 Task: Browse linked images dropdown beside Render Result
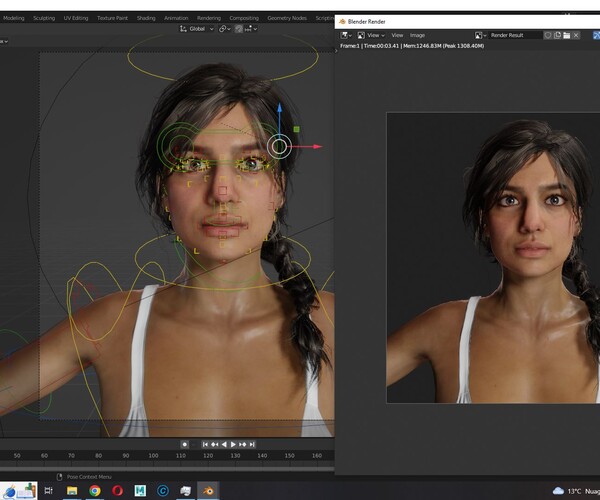[x=480, y=35]
